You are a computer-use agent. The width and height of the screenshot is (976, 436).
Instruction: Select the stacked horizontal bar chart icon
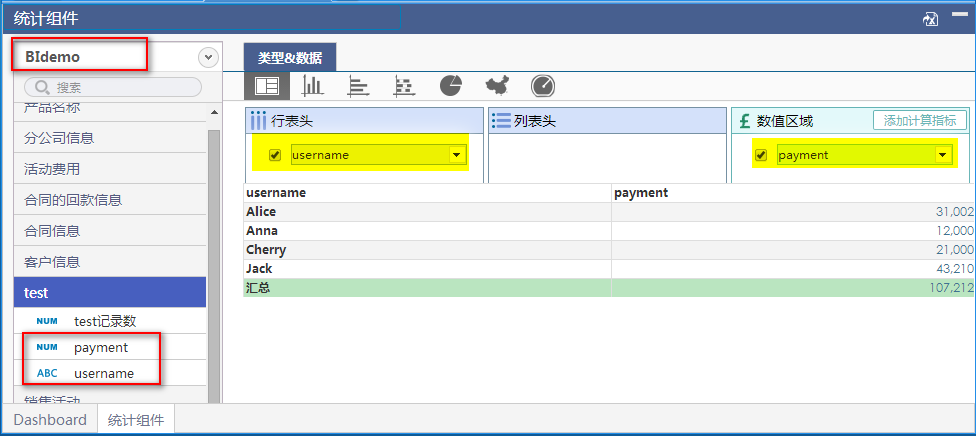coord(404,86)
